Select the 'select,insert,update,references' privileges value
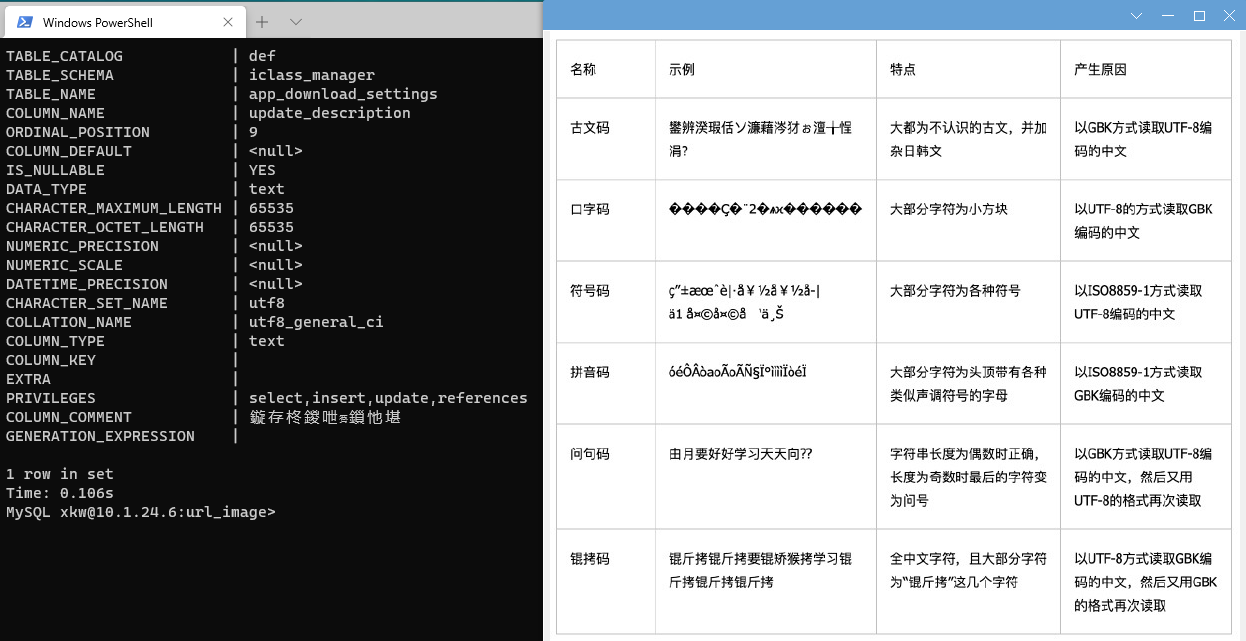Image resolution: width=1246 pixels, height=641 pixels. (x=388, y=398)
